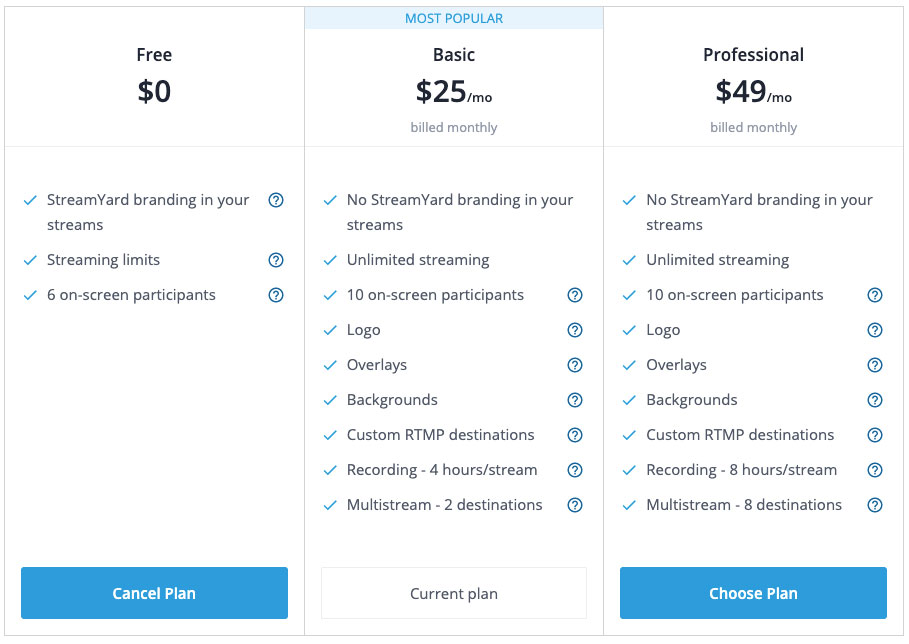Open help icon beside Streaming limits
This screenshot has height=644, width=909.
pyautogui.click(x=276, y=260)
